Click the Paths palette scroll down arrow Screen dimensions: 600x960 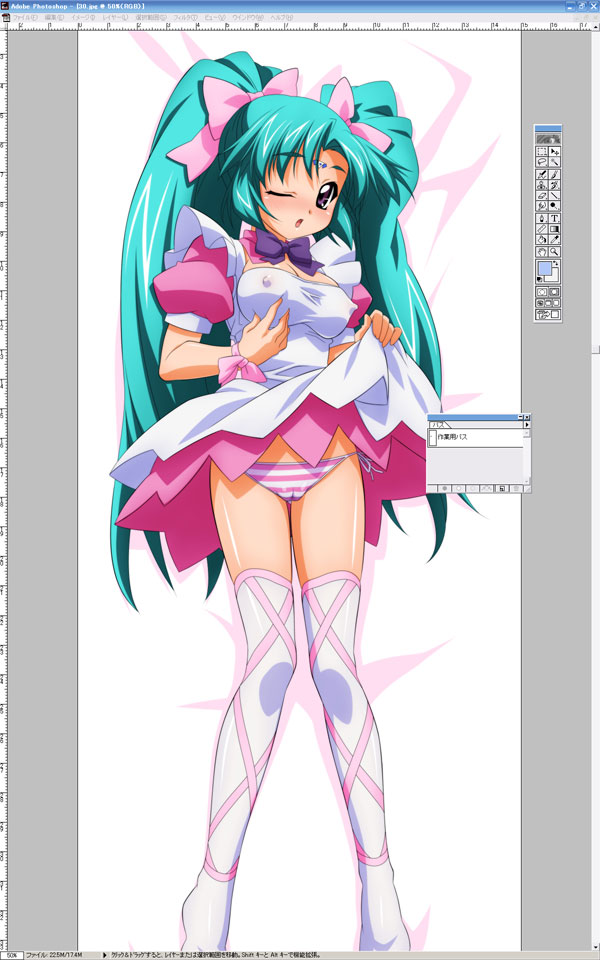(x=527, y=481)
